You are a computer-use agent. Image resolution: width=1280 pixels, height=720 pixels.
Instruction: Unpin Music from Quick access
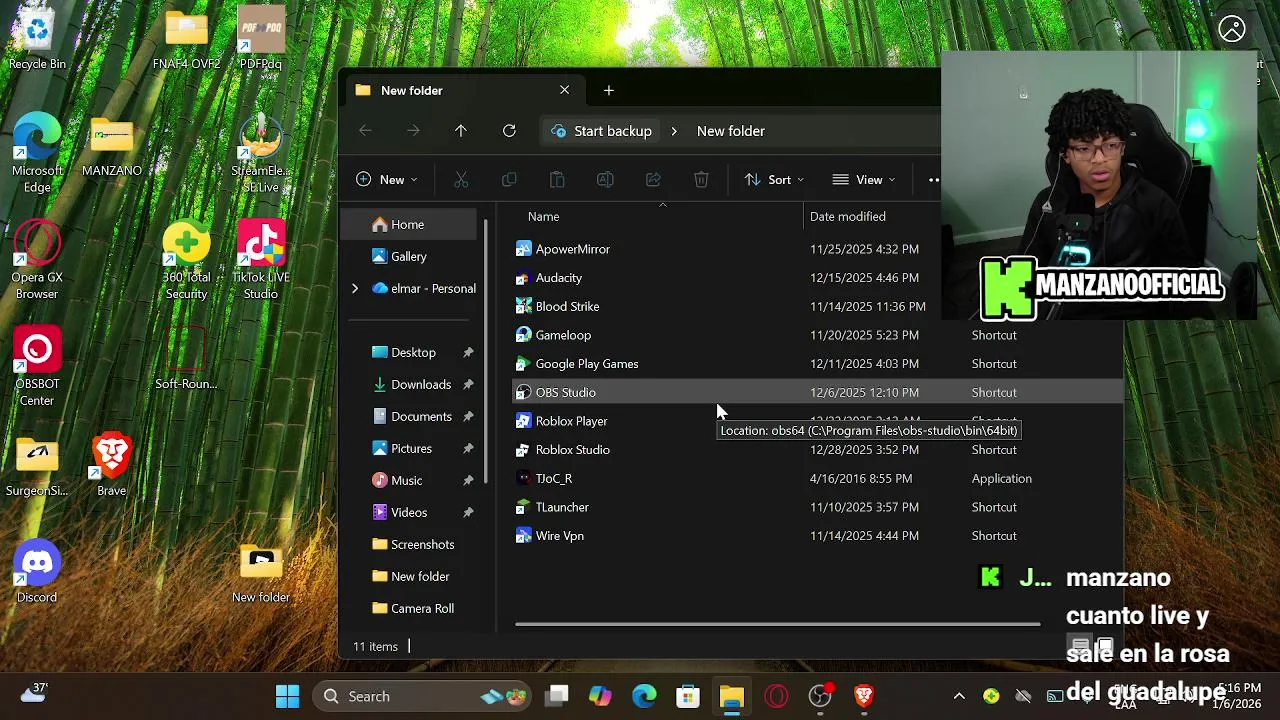pyautogui.click(x=468, y=481)
